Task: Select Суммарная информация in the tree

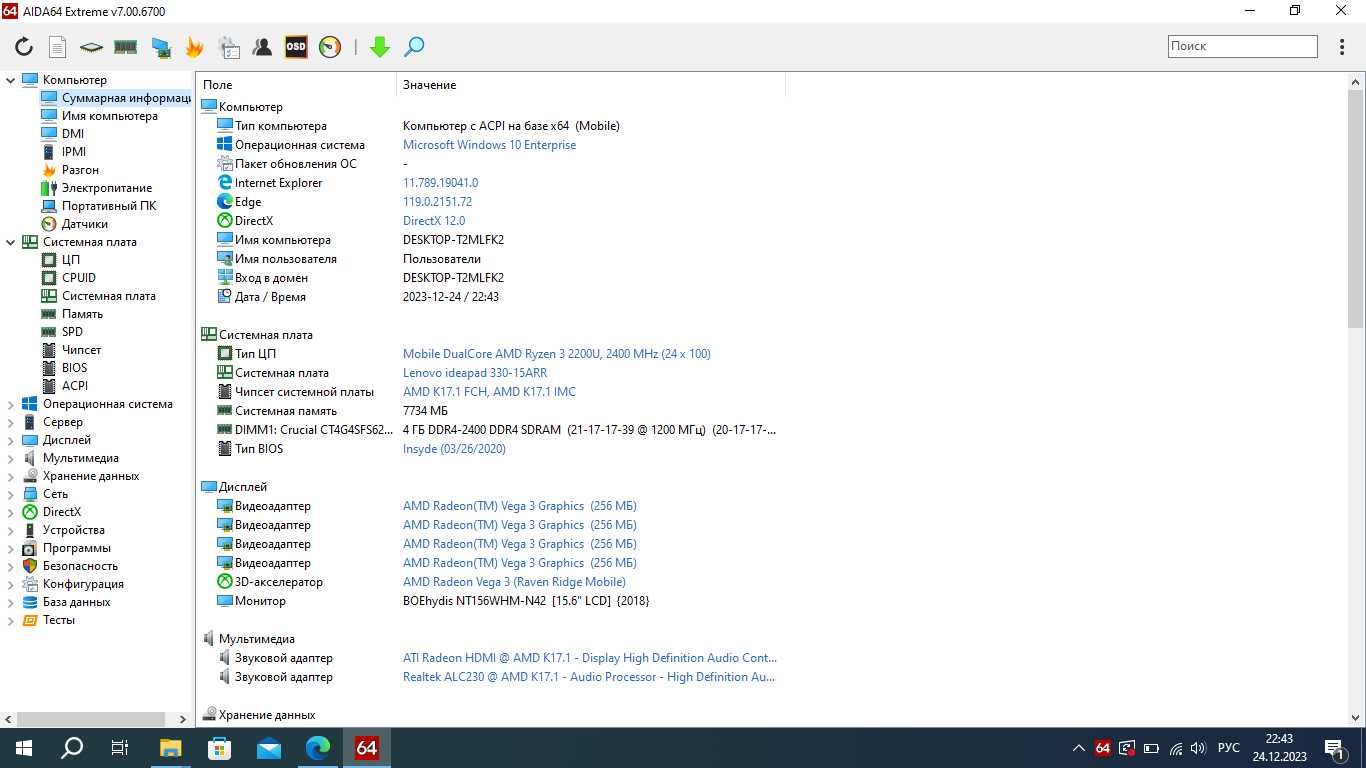Action: 116,98
